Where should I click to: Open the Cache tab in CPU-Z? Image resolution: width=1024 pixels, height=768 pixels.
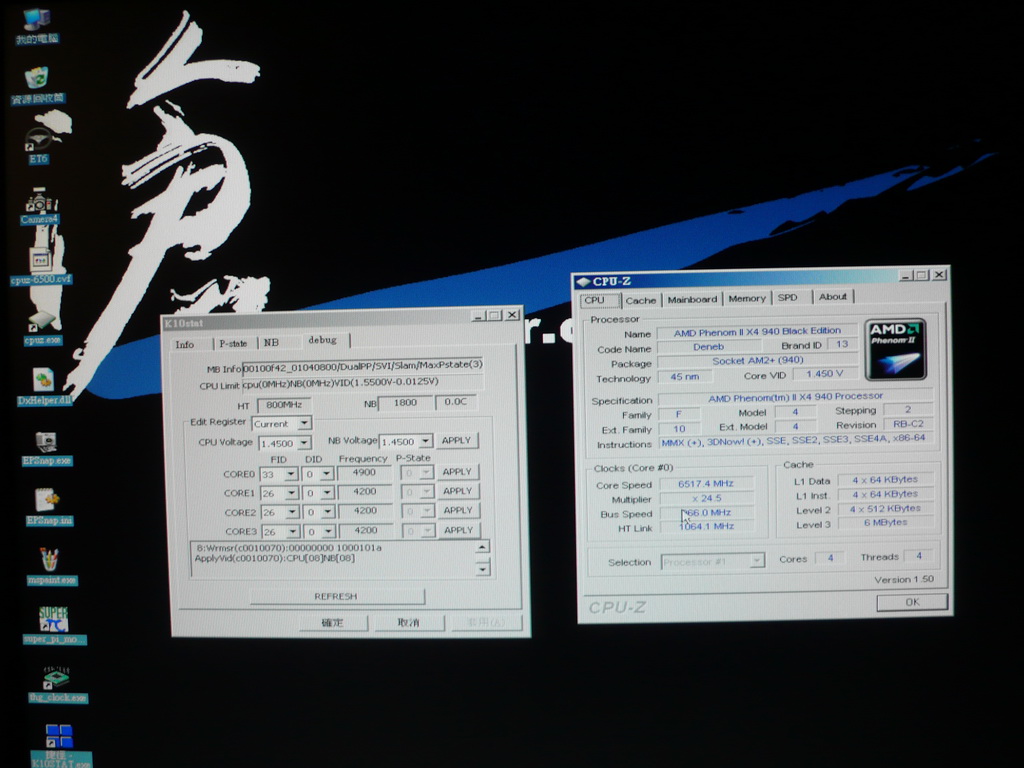click(x=640, y=300)
